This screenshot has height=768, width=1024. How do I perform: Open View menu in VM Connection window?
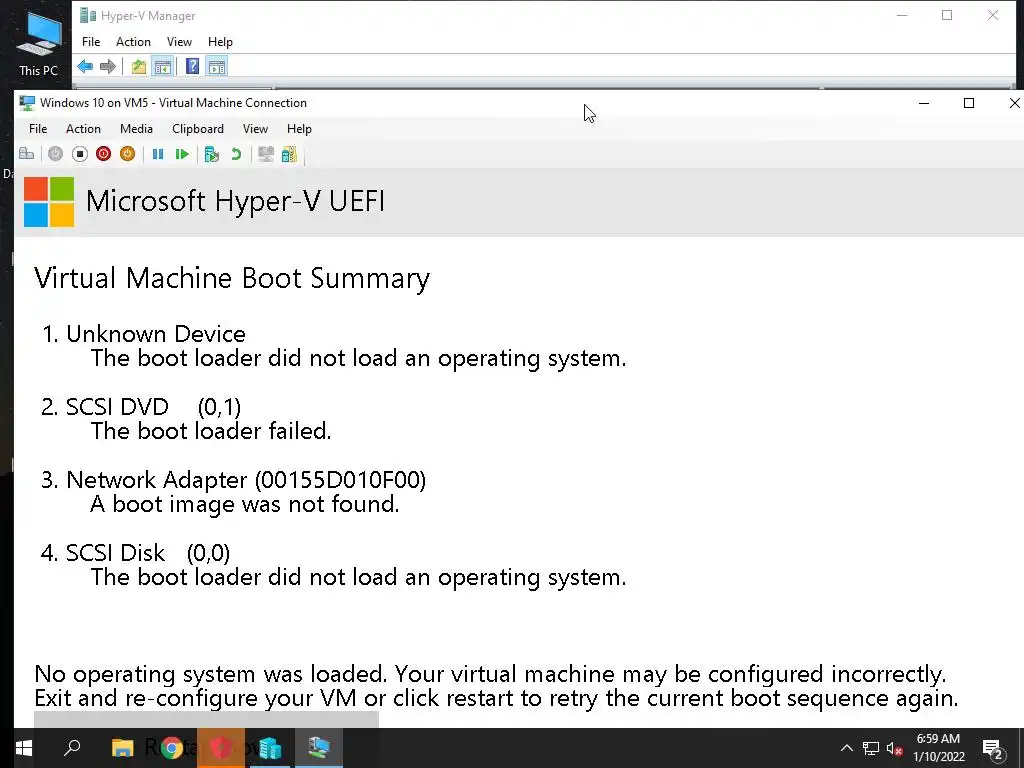(x=255, y=129)
